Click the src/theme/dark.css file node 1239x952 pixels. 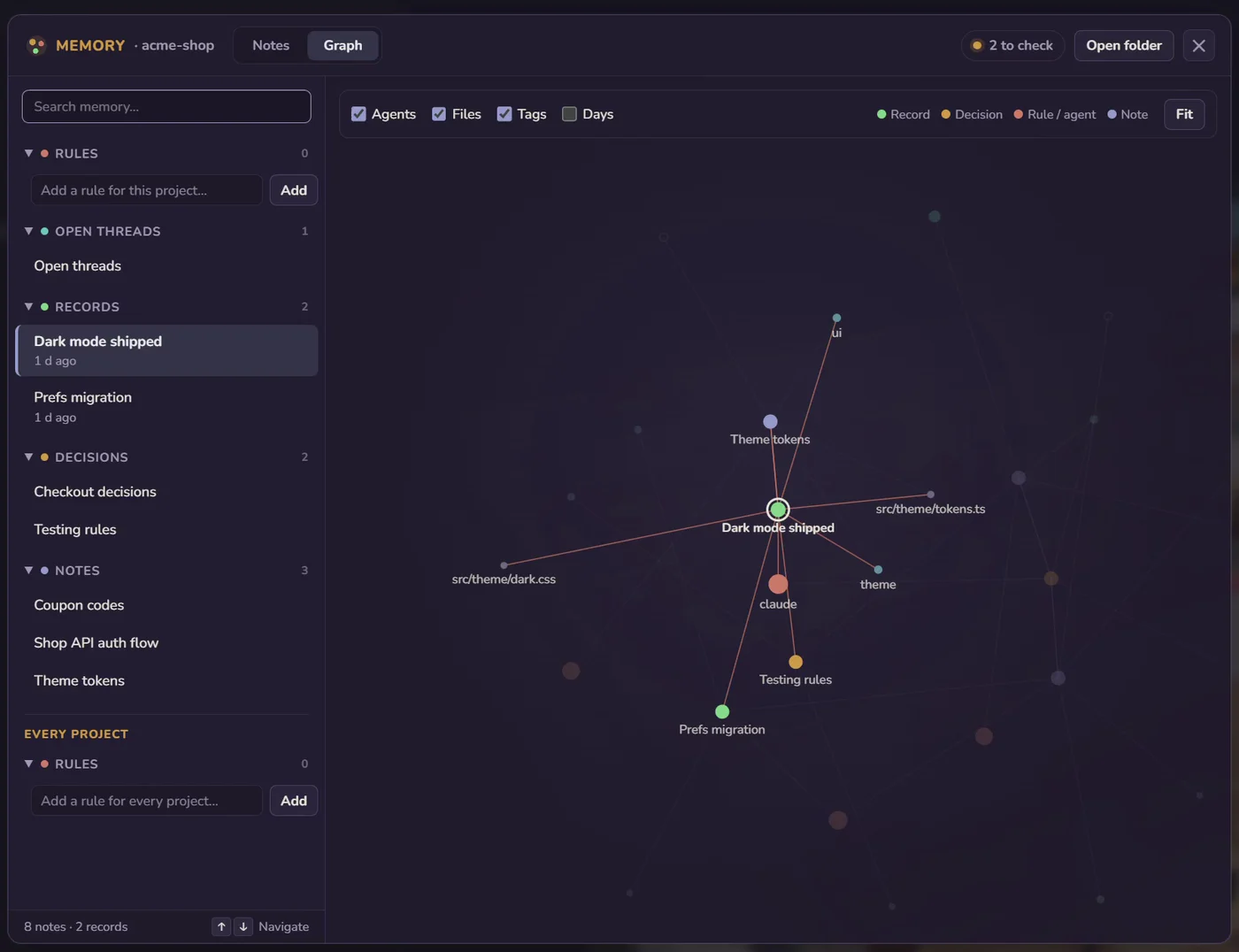[x=504, y=565]
